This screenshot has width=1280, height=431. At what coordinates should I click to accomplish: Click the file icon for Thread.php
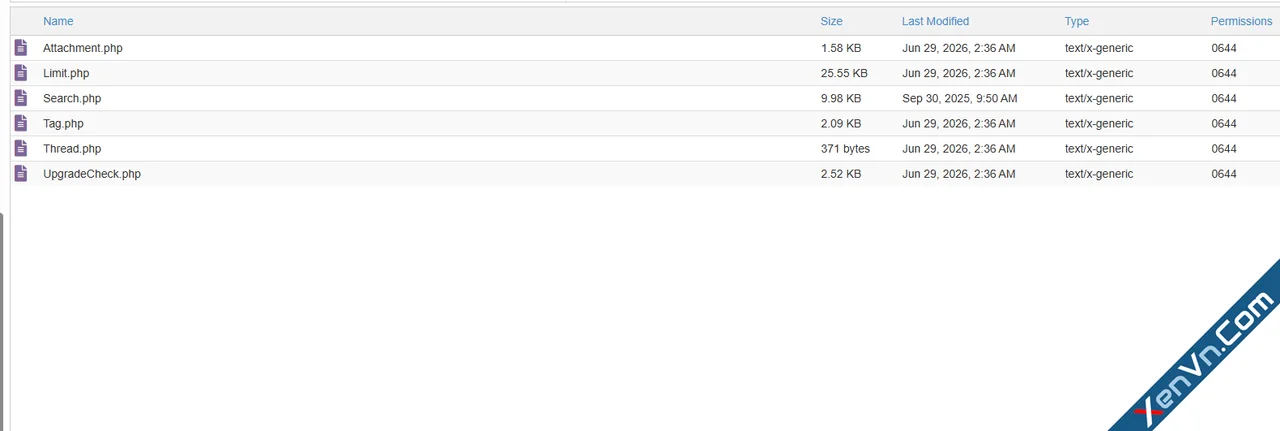click(21, 148)
